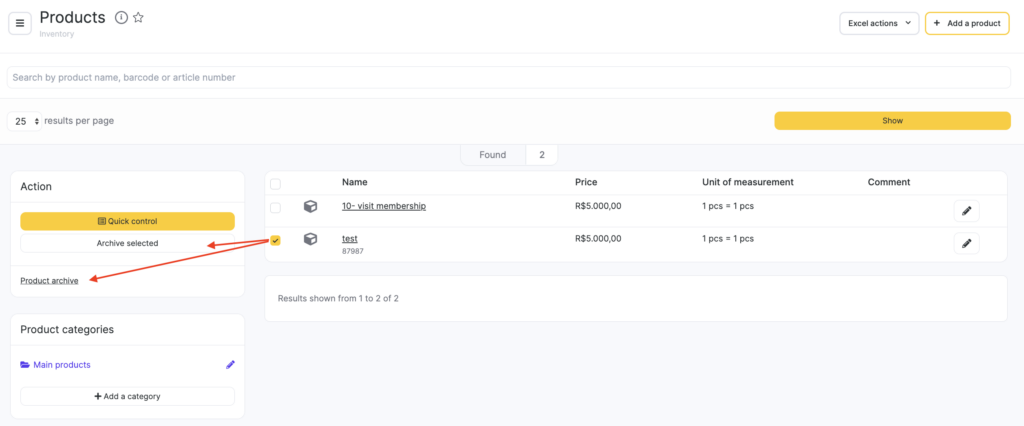Viewport: 1024px width, 426px height.
Task: Star the Products page as favorite
Action: (139, 18)
